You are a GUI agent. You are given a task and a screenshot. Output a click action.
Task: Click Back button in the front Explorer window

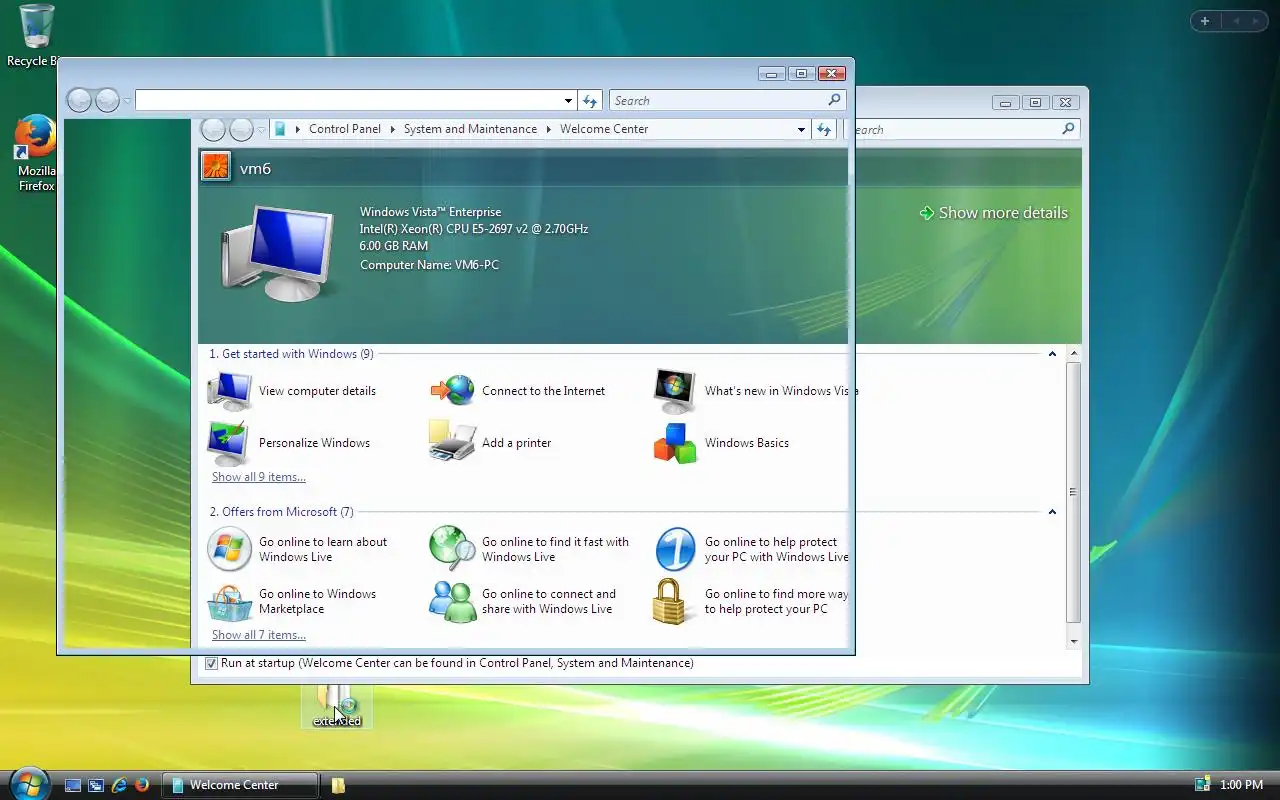(79, 100)
